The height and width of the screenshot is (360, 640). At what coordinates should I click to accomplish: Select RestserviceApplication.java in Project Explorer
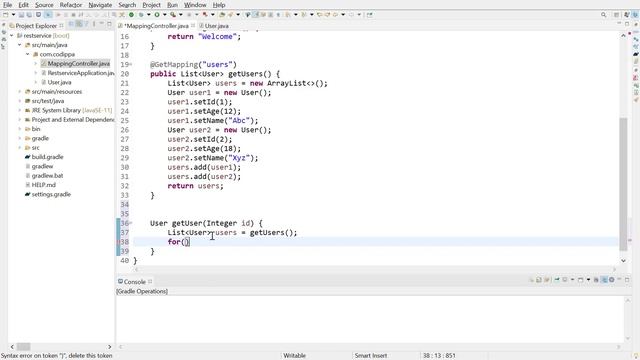coord(78,73)
